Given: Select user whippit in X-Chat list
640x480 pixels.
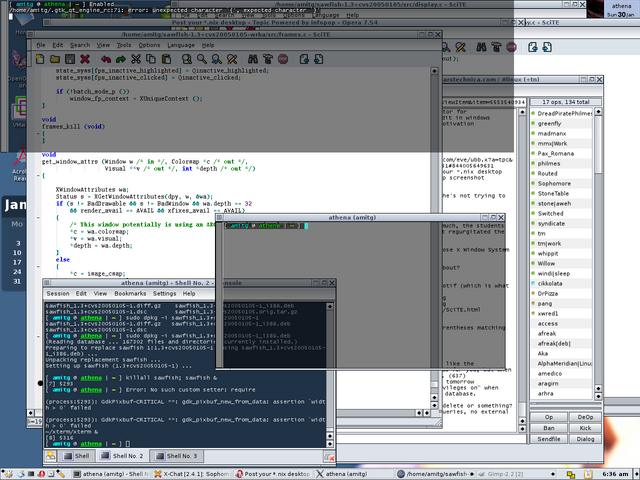Looking at the screenshot, I should click(561, 253).
